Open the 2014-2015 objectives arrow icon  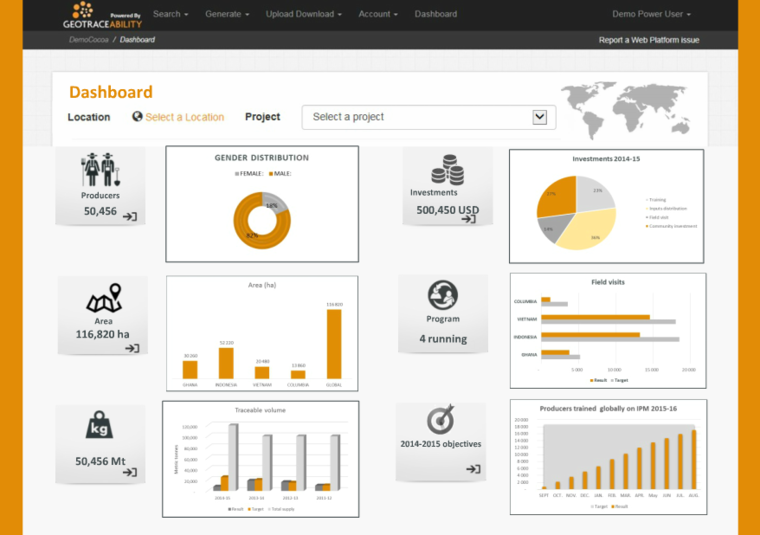[473, 469]
